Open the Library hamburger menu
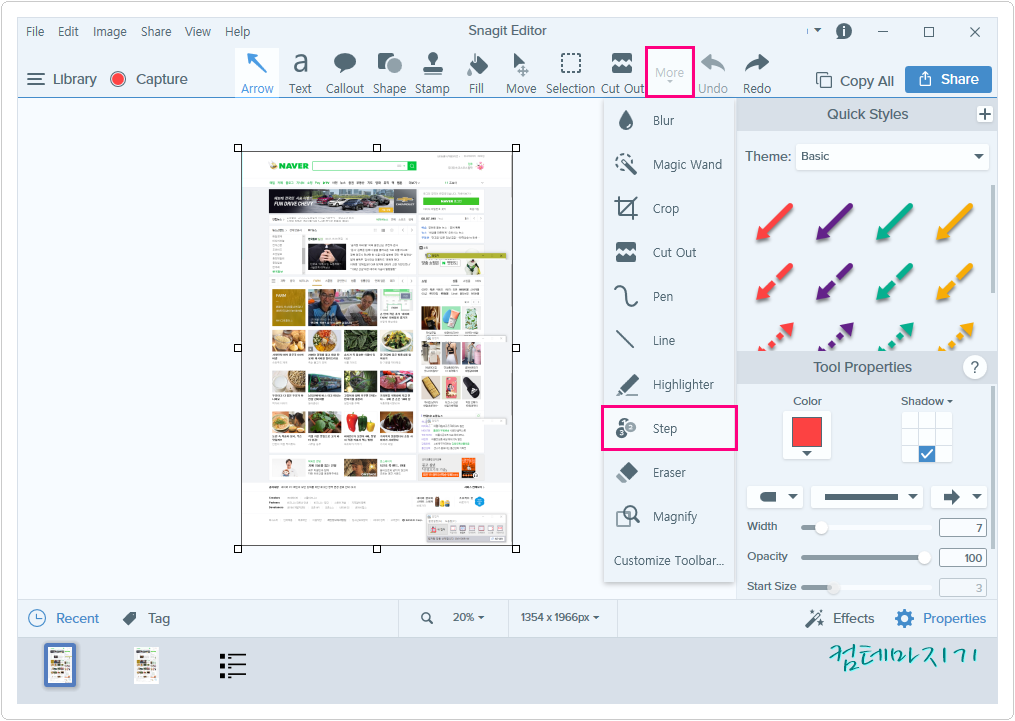 pos(36,79)
